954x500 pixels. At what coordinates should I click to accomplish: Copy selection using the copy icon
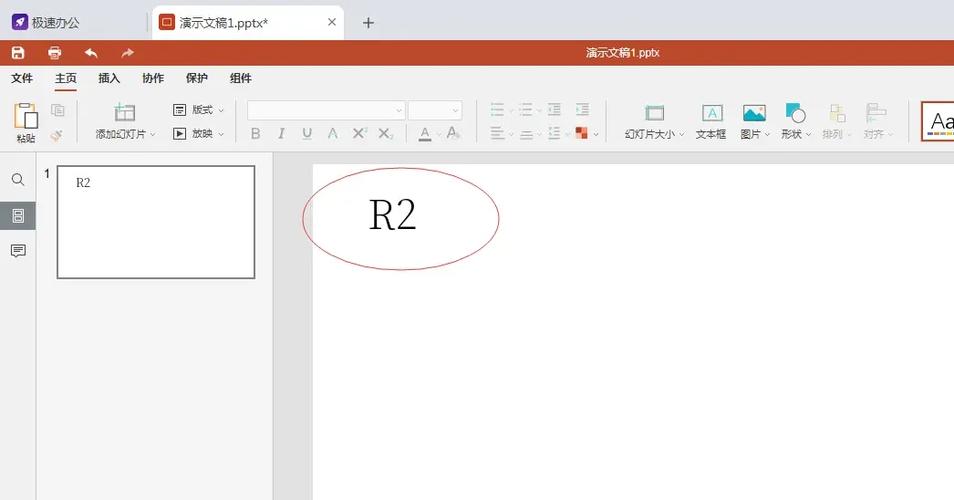point(58,110)
